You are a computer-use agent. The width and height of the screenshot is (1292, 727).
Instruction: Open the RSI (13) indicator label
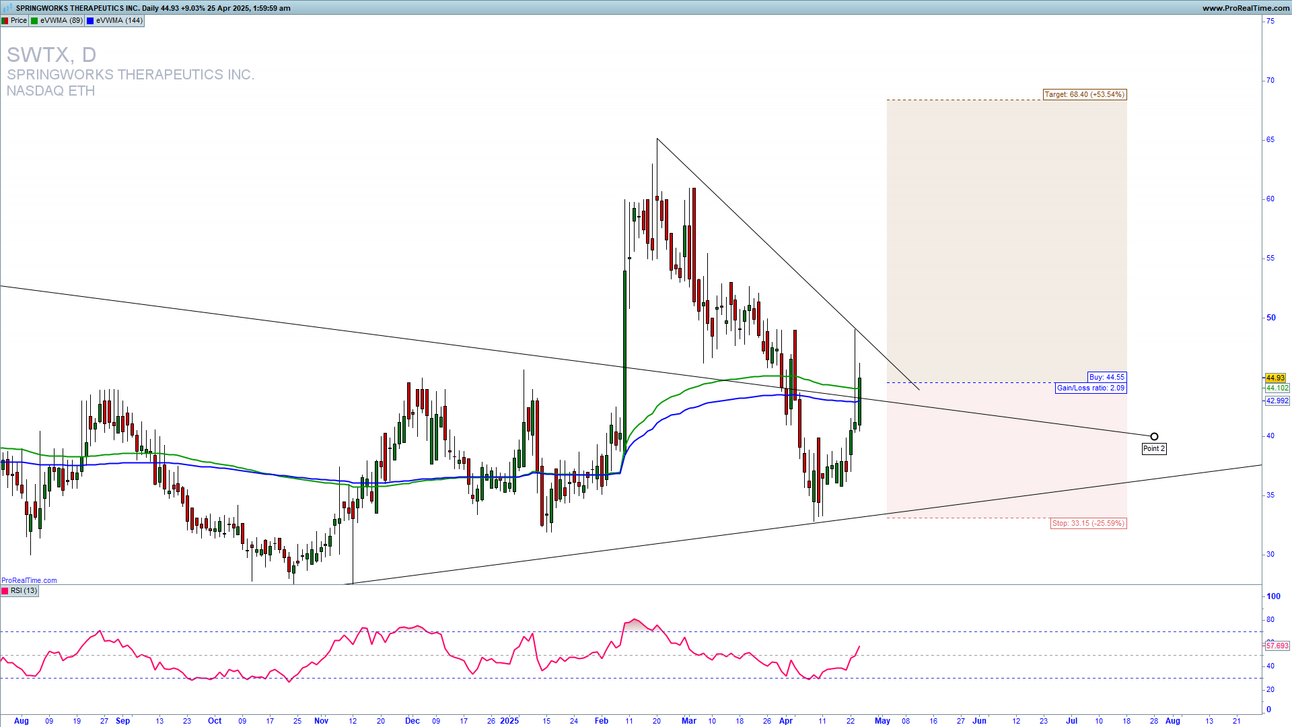[23, 591]
